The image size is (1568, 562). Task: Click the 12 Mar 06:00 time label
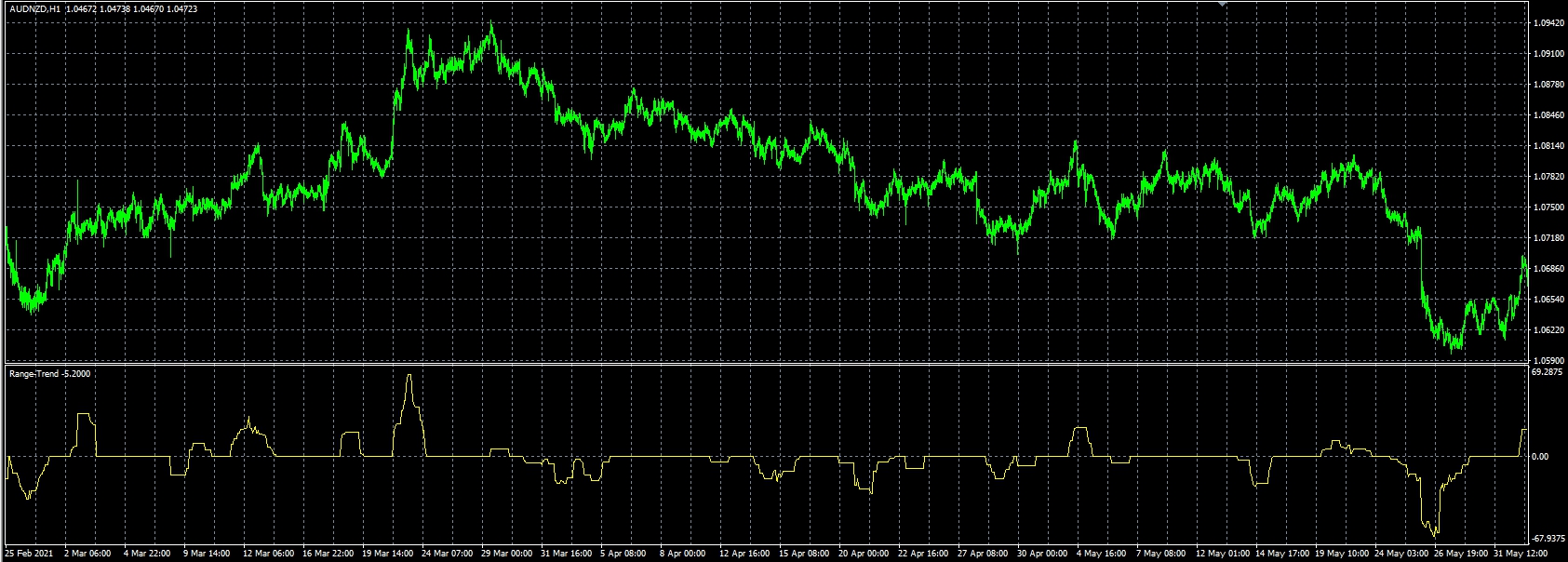click(270, 554)
